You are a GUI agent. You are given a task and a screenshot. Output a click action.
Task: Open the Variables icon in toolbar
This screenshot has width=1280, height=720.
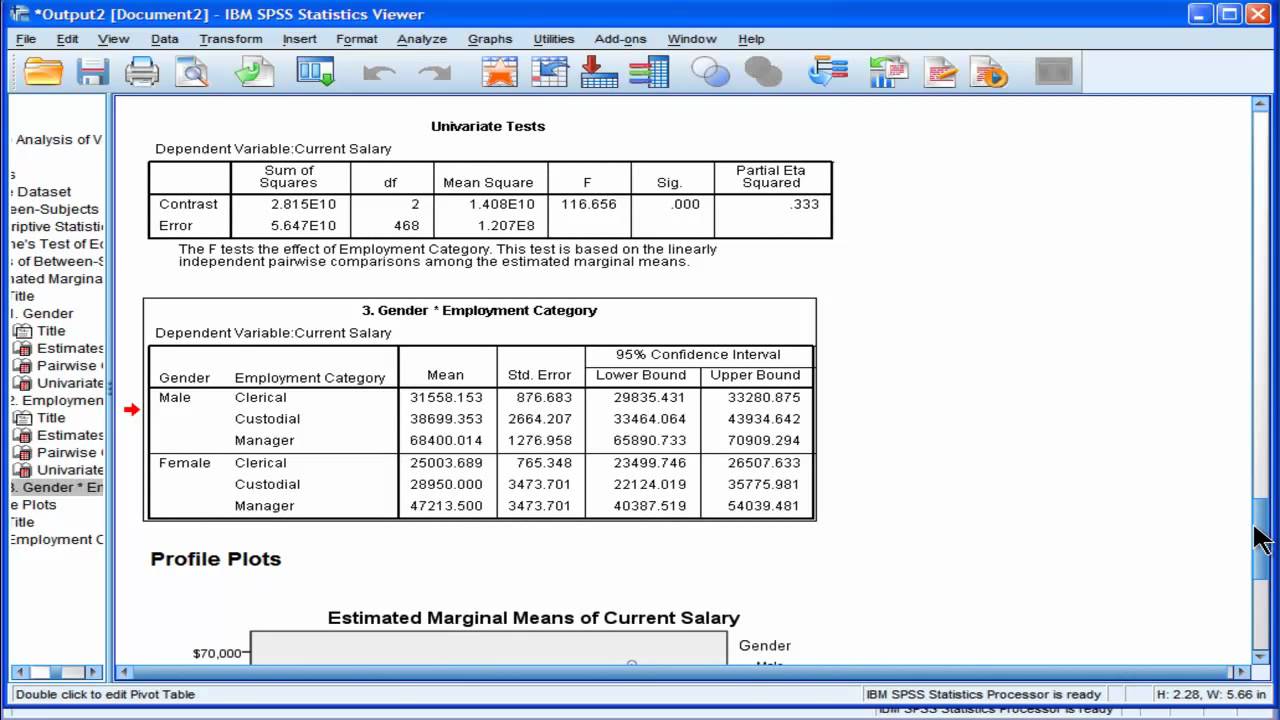click(648, 73)
